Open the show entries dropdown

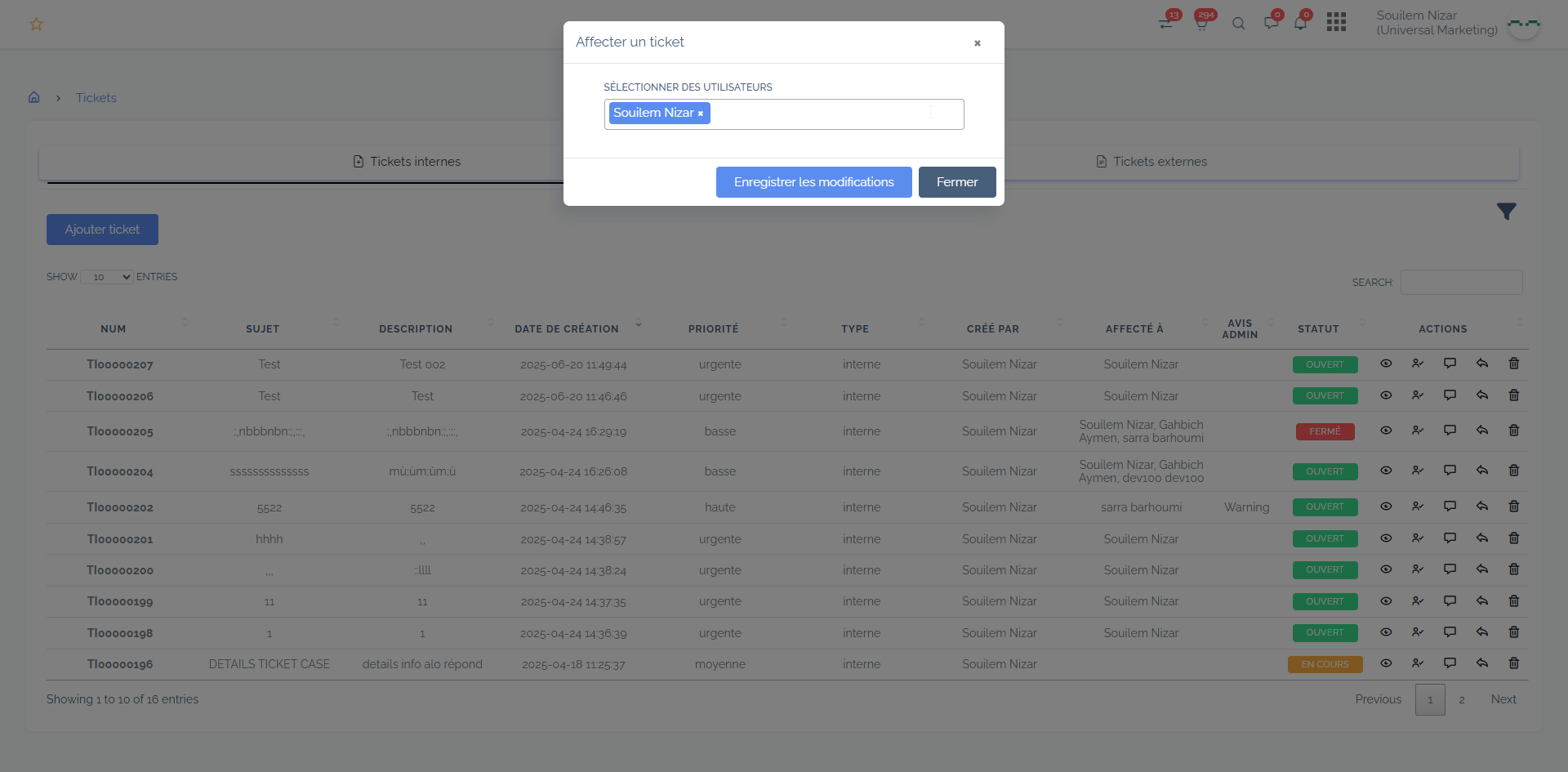coord(107,277)
